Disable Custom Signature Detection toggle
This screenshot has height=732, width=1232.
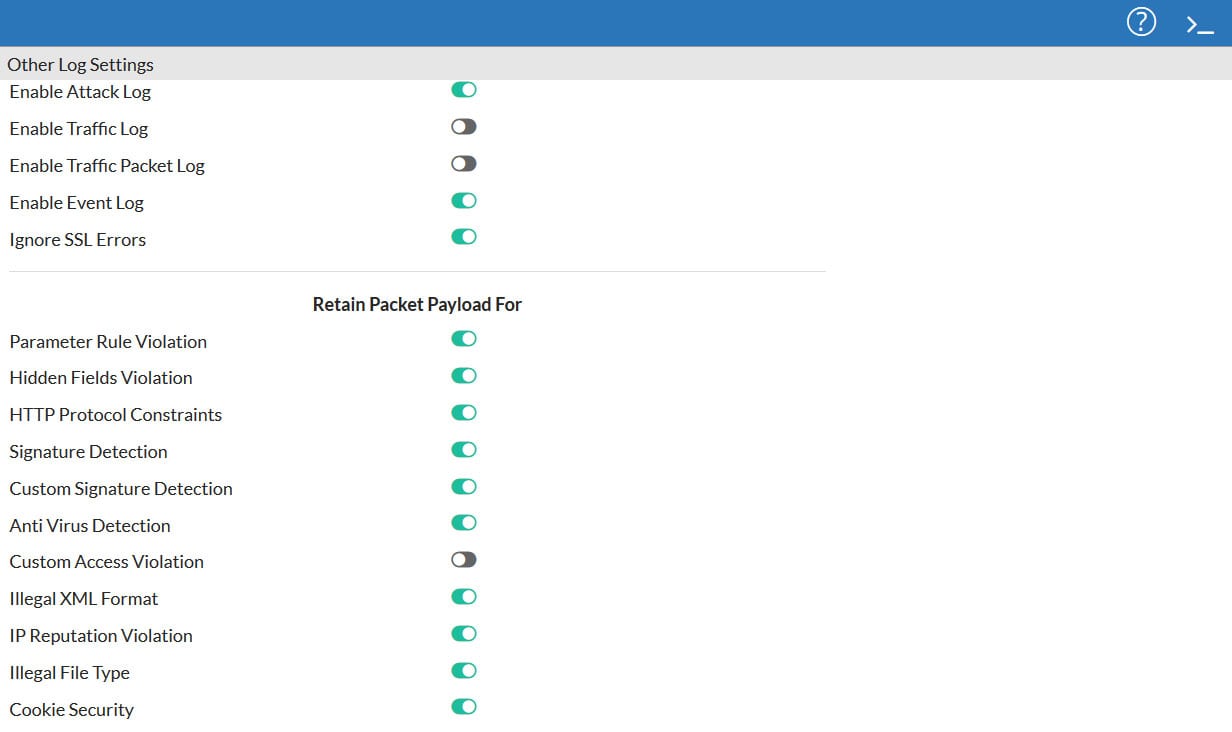(463, 487)
